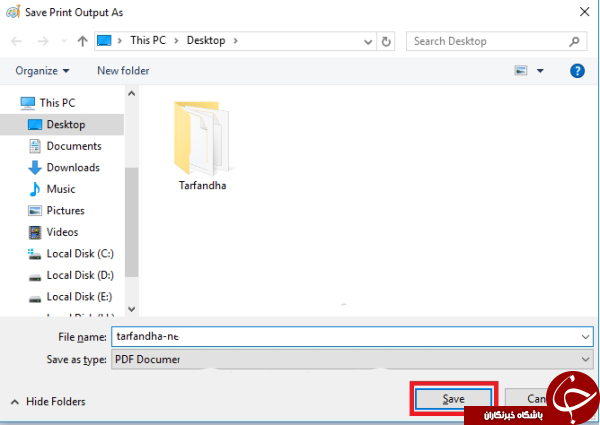Click the magnifier search icon

[x=574, y=41]
